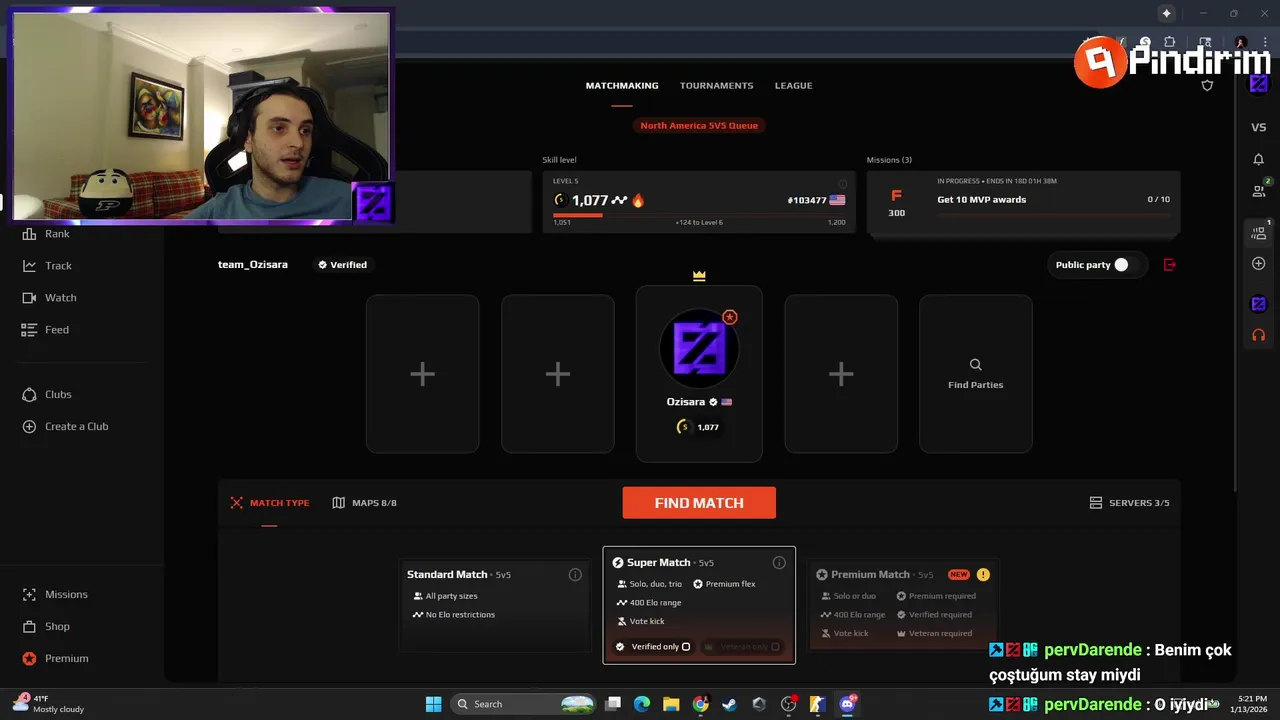Click the Windows taskbar Search field
The height and width of the screenshot is (720, 1280).
point(525,704)
